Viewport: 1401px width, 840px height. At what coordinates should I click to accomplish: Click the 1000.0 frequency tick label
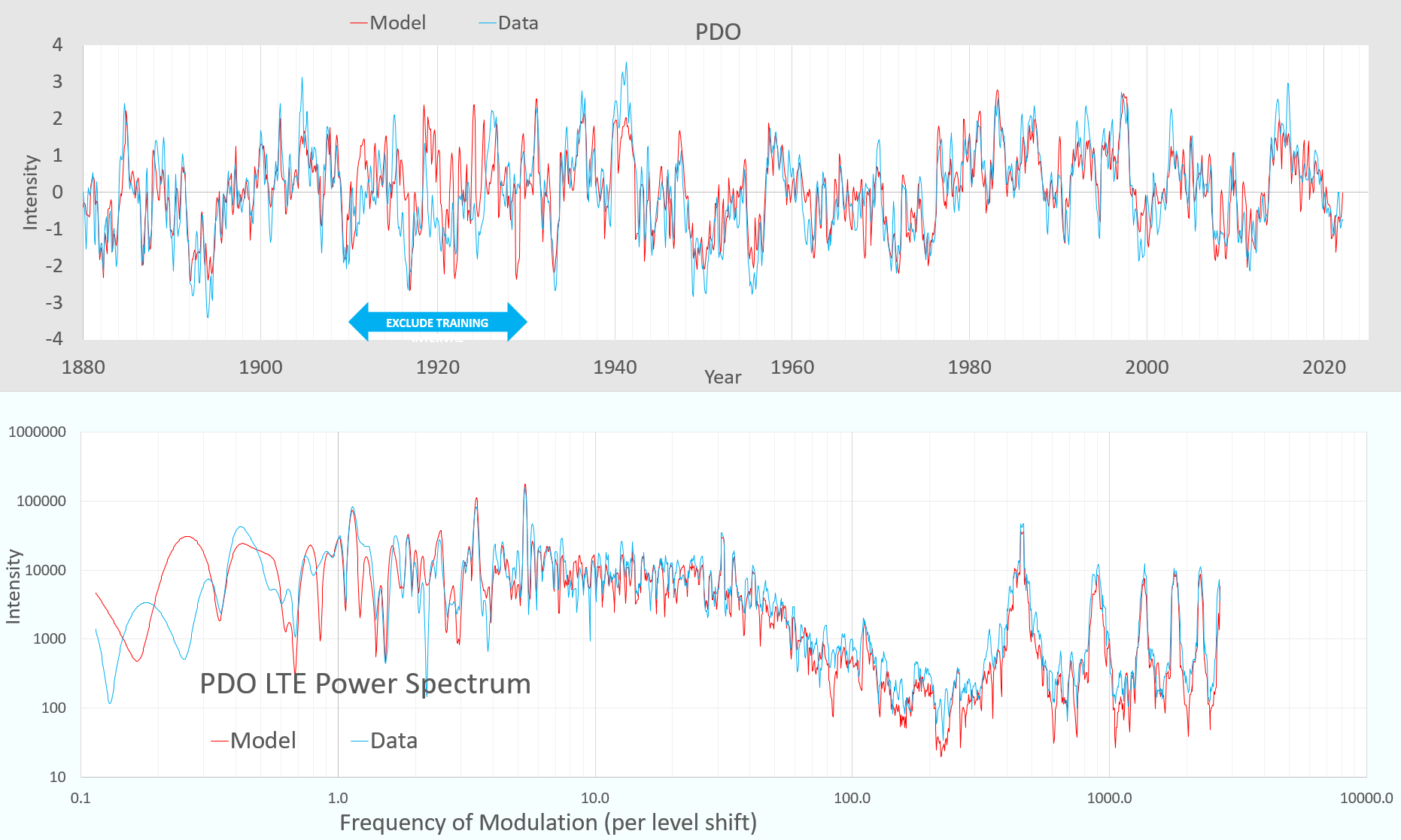(1109, 798)
